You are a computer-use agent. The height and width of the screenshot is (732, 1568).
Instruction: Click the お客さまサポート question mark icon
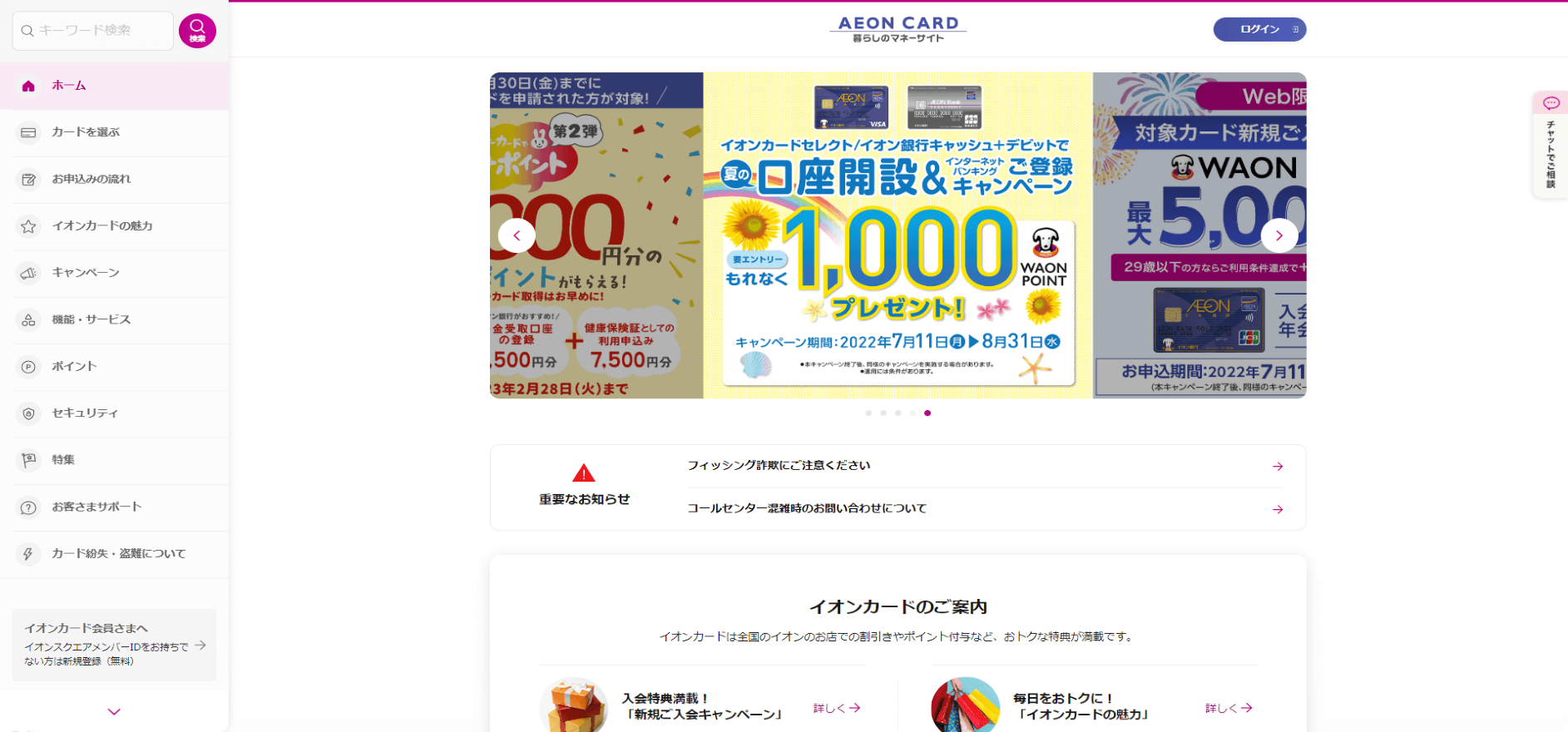click(28, 507)
